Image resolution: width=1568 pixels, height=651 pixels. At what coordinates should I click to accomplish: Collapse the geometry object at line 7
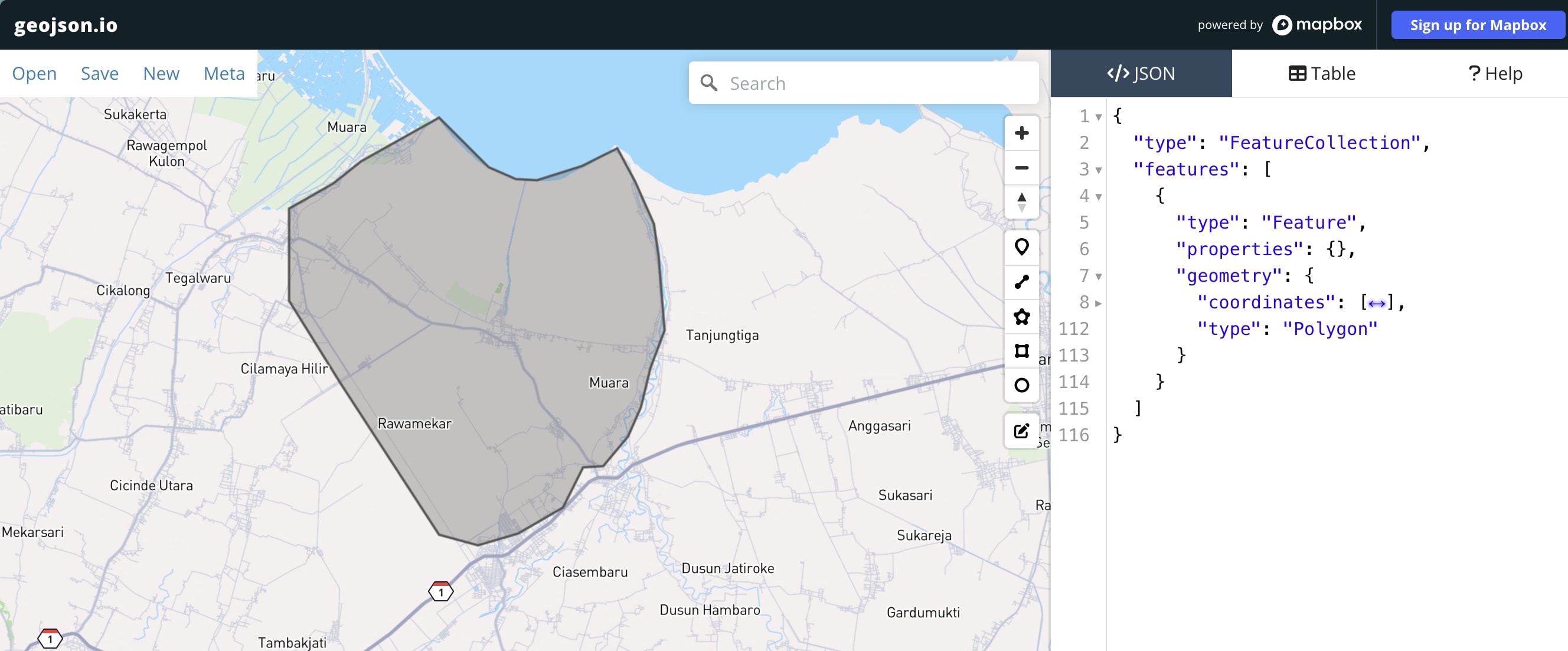point(1099,276)
